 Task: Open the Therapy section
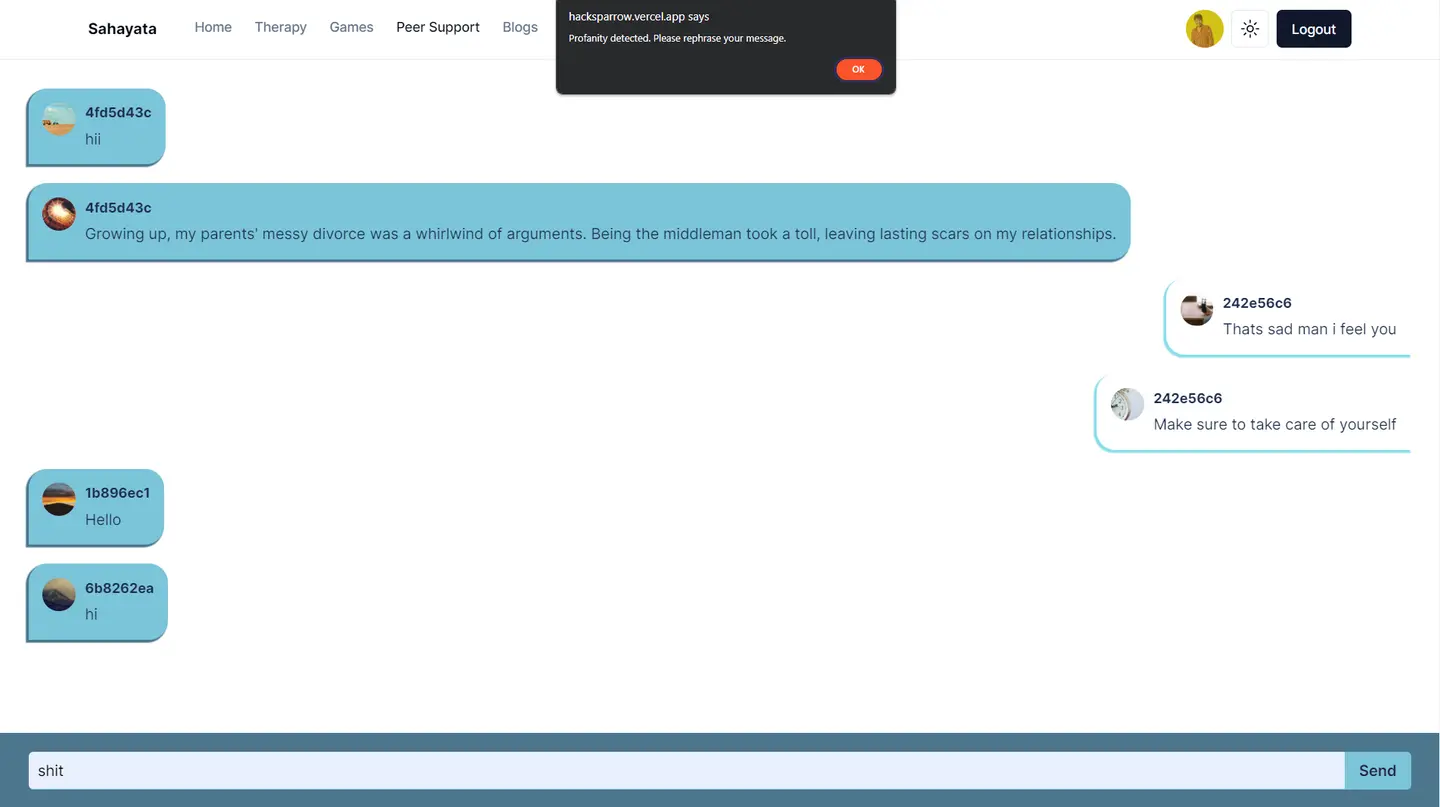(x=280, y=27)
